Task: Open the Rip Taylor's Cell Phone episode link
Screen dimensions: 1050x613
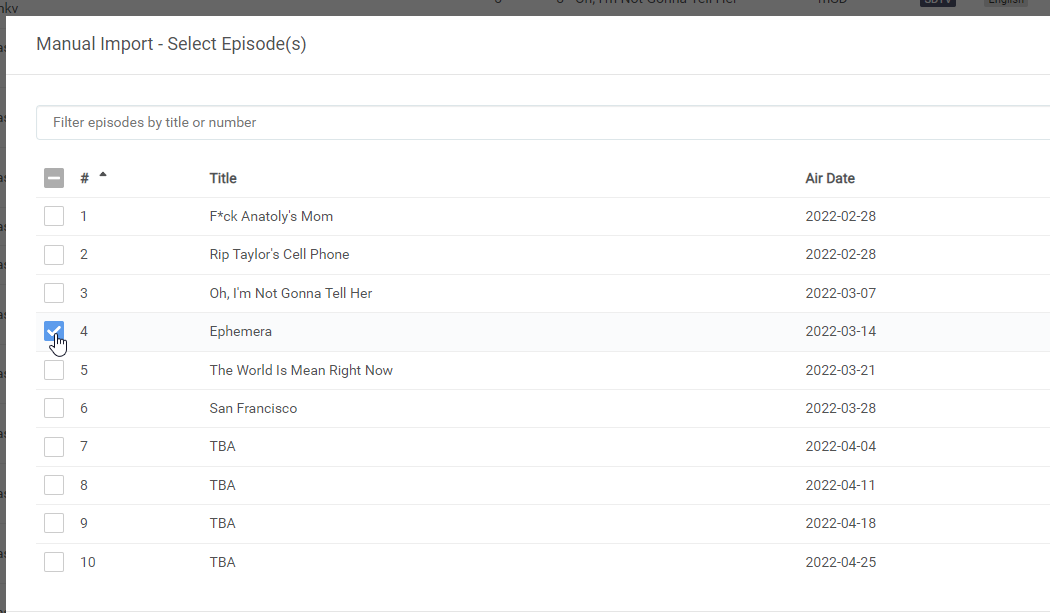Action: 279,254
